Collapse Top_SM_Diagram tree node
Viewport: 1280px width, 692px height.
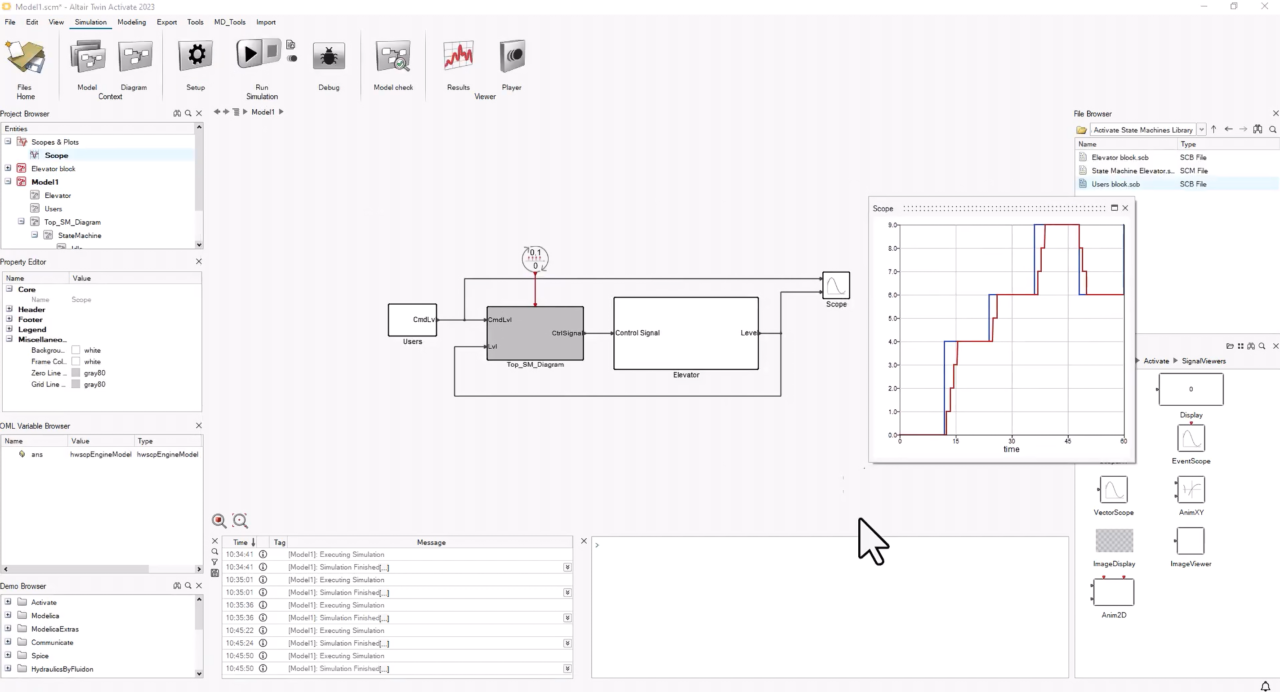(21, 222)
